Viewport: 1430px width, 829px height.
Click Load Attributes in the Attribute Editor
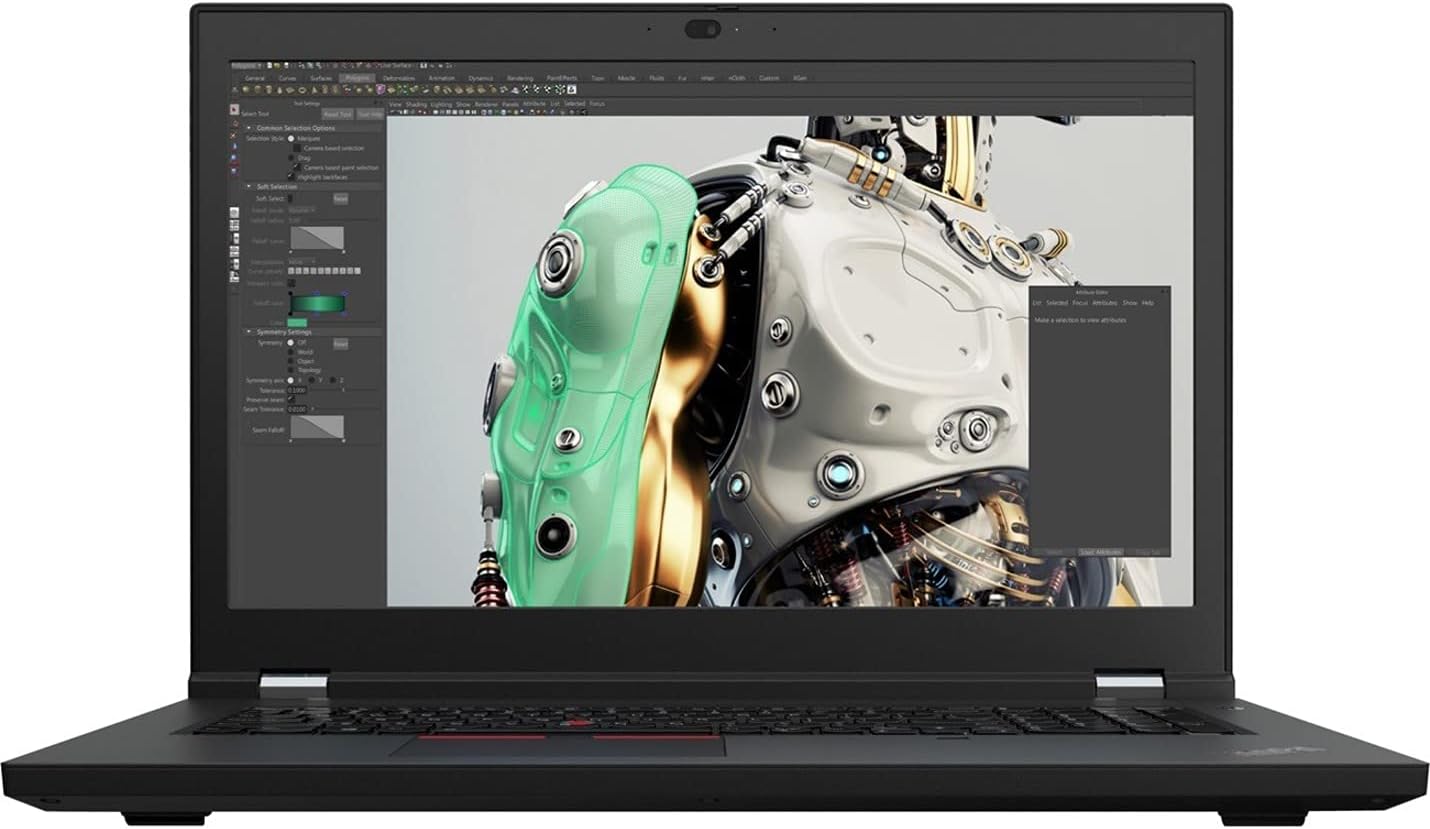point(1101,551)
